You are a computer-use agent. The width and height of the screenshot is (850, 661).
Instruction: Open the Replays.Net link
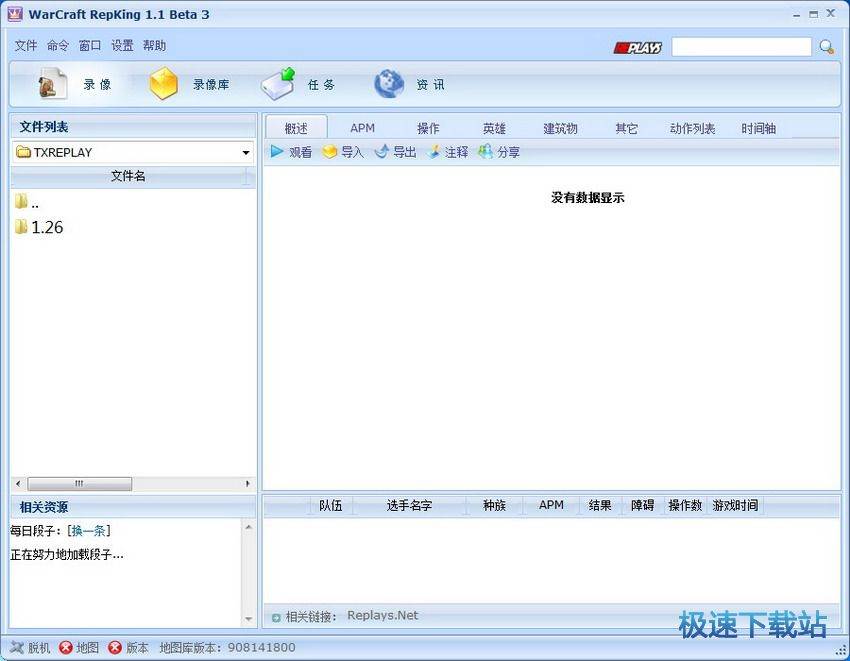click(382, 615)
